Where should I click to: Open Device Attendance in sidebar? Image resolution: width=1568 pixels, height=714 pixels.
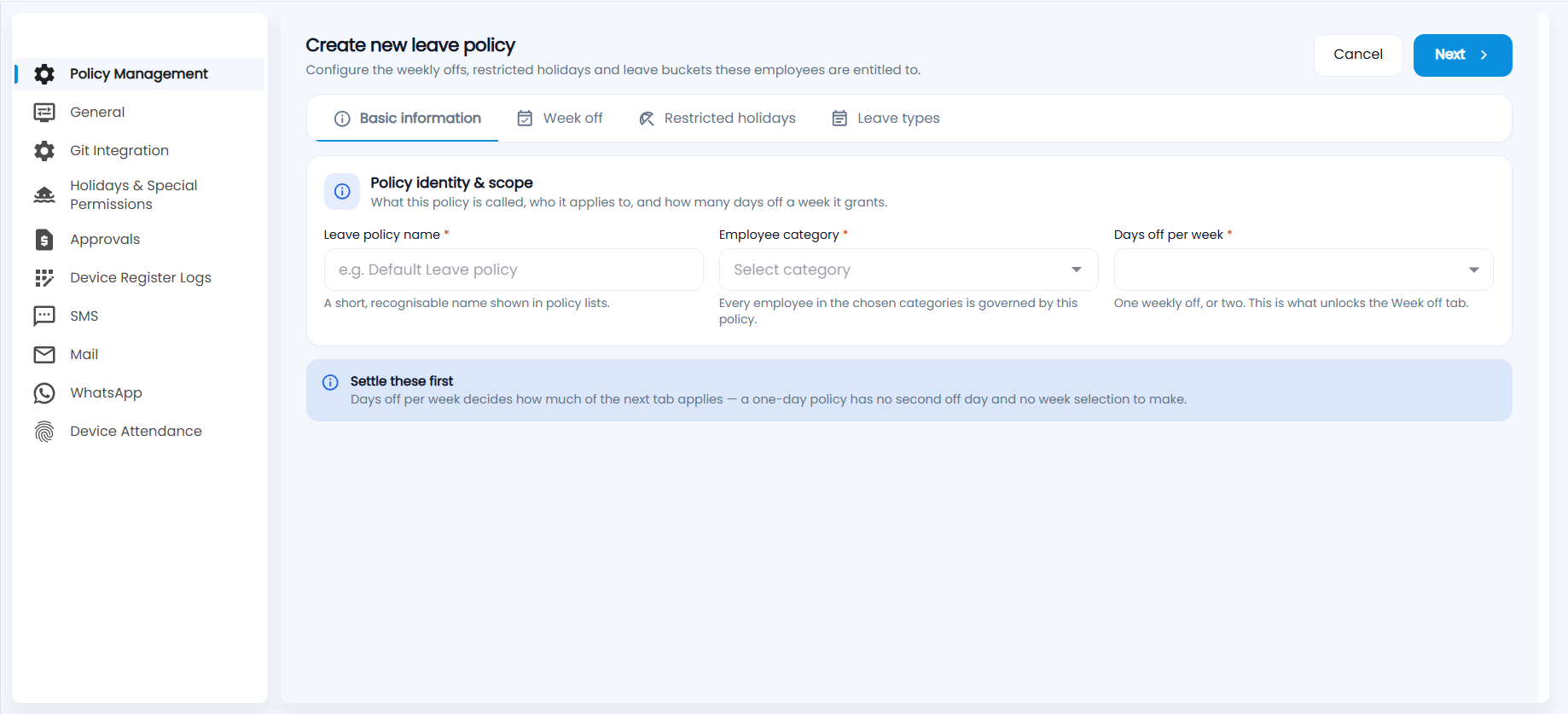pyautogui.click(x=140, y=432)
